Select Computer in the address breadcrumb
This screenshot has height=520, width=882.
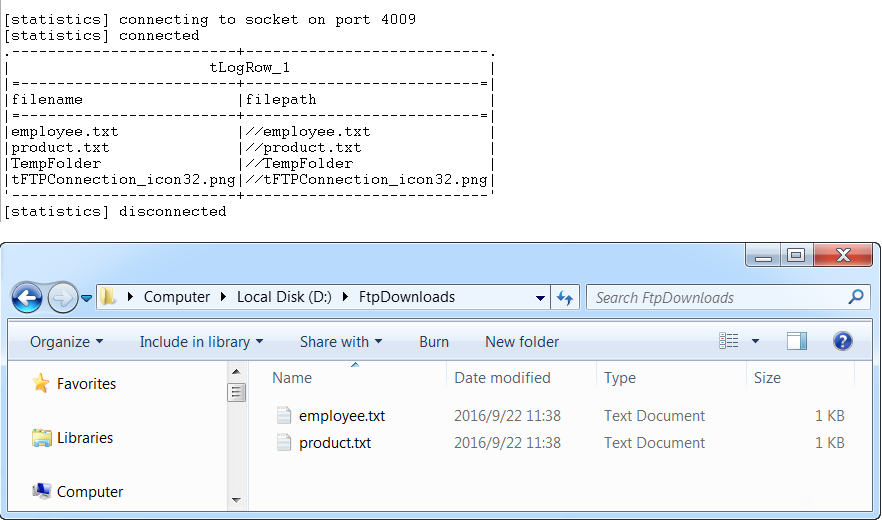click(177, 297)
